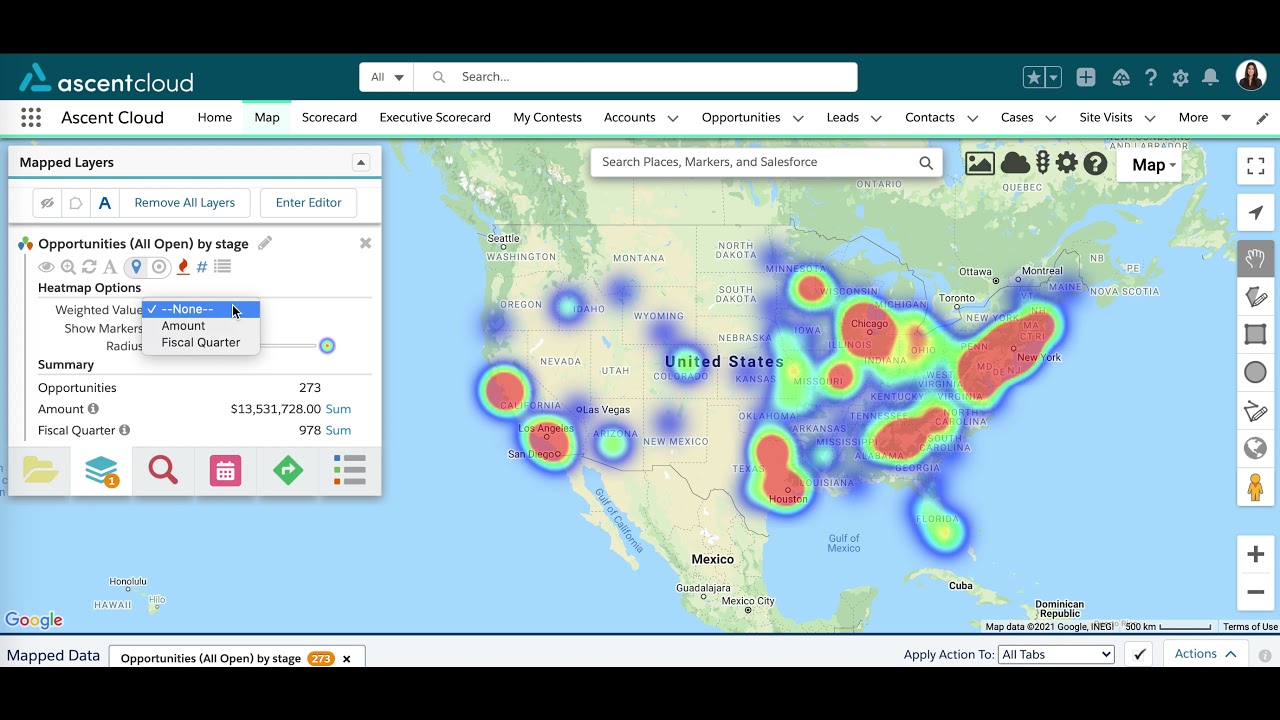
Task: Zoom out on the map
Action: pos(1256,592)
